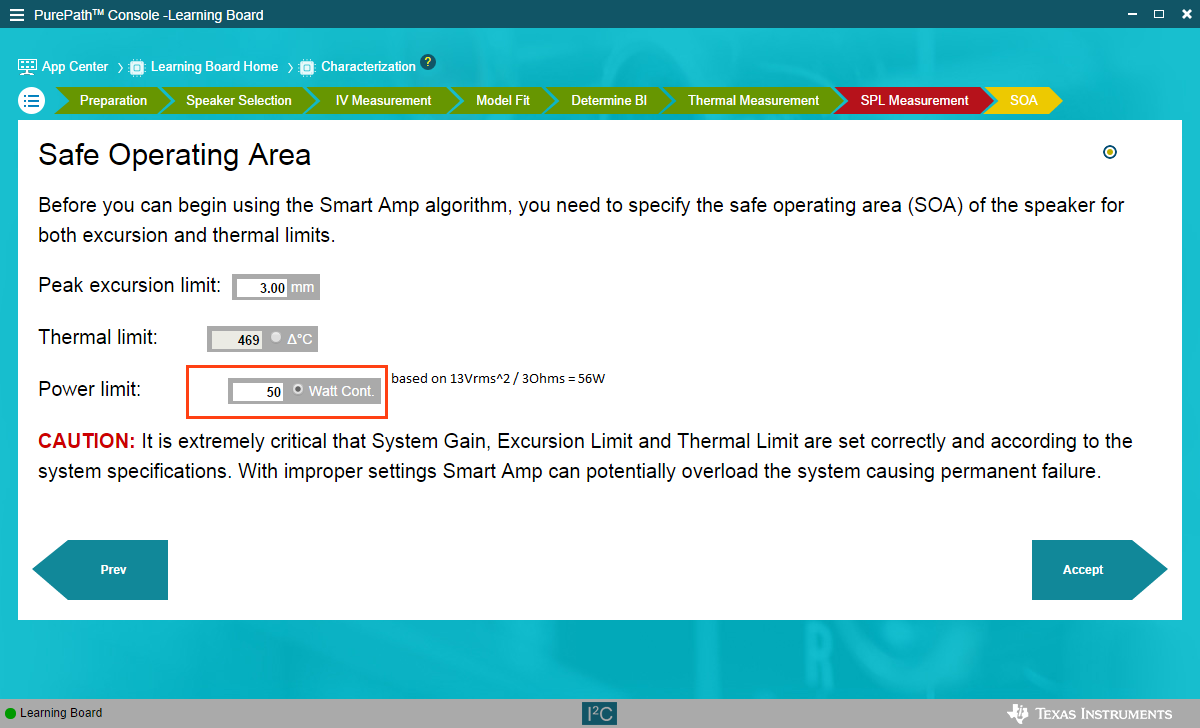Click the 'Peak excursion limit:' label

[129, 286]
